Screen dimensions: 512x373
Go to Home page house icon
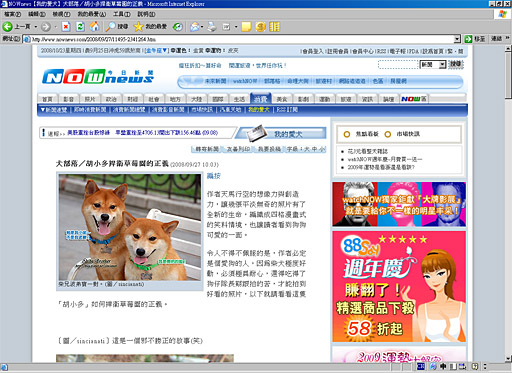(x=94, y=27)
